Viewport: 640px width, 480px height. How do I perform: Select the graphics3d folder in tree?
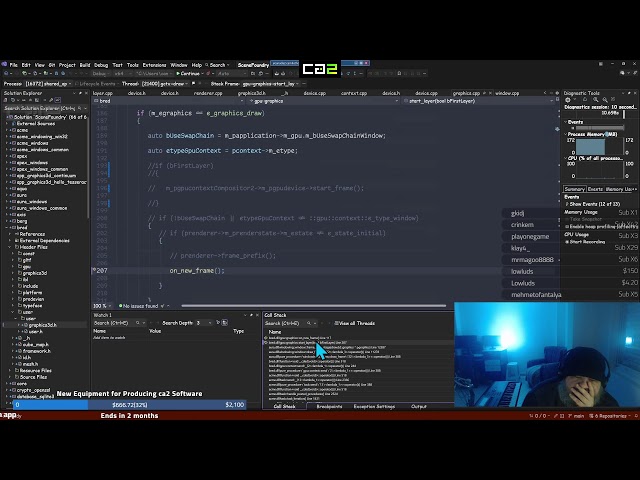[34, 273]
